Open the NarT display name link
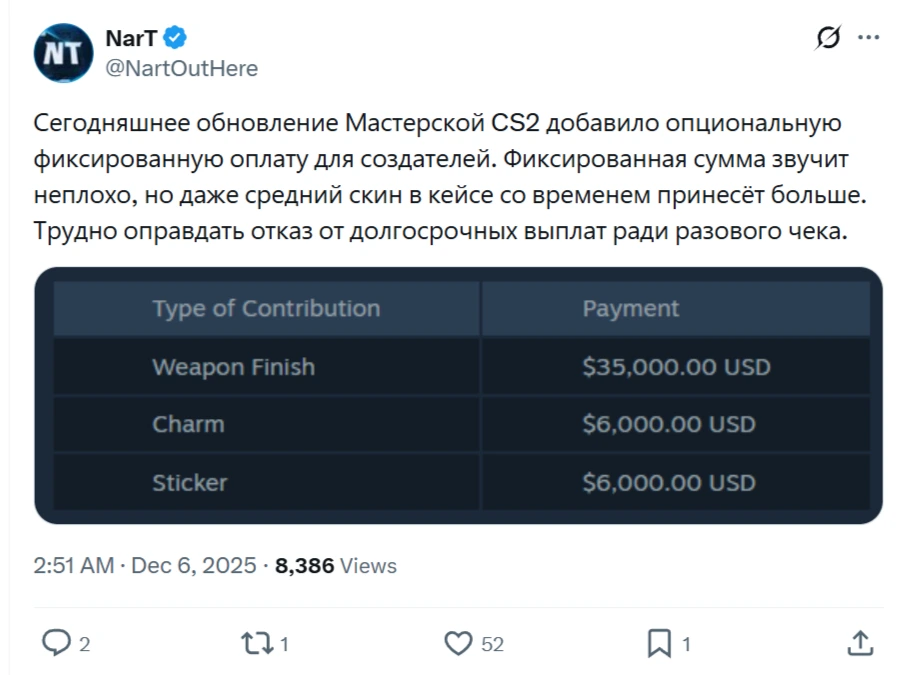 (131, 39)
